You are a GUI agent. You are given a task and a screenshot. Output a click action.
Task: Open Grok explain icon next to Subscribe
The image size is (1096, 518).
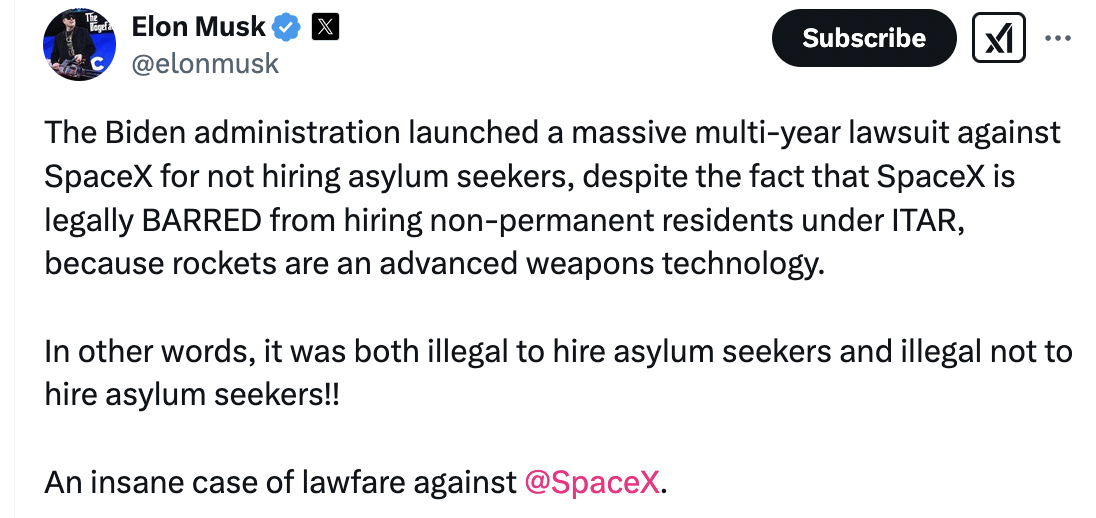(997, 38)
